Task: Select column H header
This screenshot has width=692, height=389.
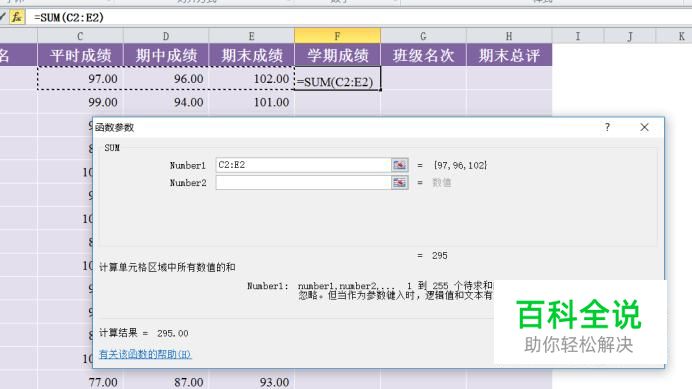Action: [509, 36]
